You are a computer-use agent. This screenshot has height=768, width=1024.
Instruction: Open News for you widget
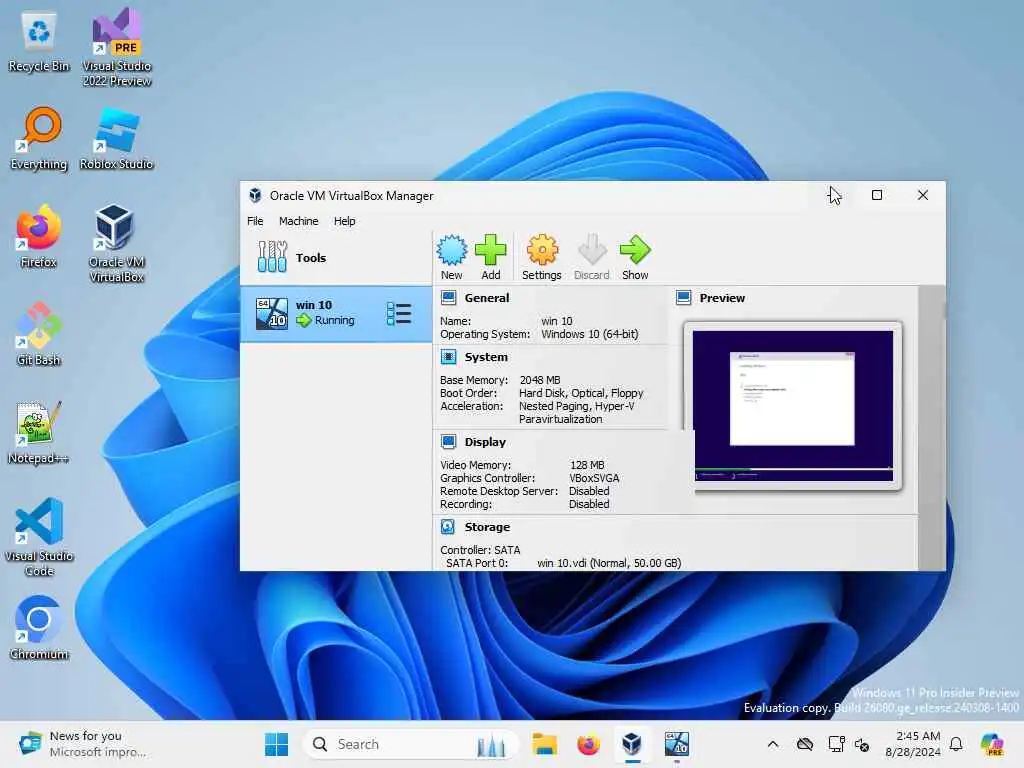click(x=84, y=744)
